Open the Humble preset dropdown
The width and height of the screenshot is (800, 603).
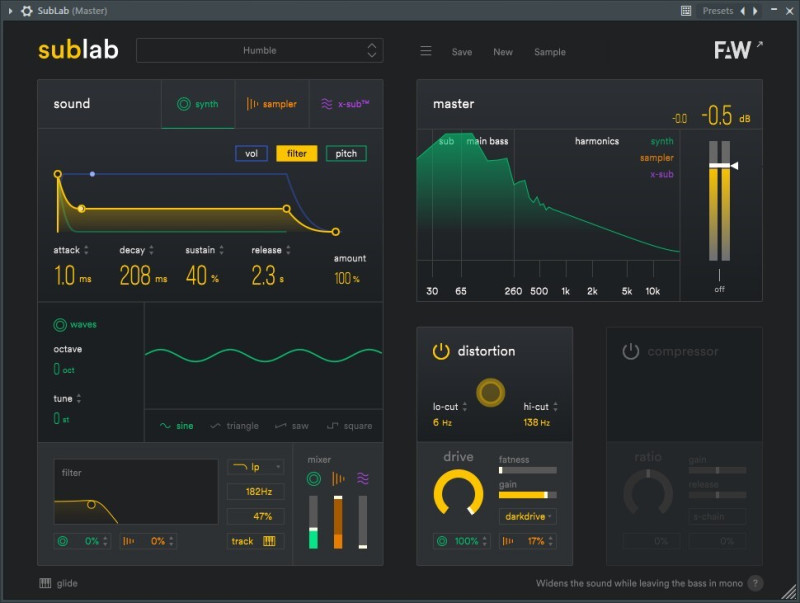(x=260, y=50)
